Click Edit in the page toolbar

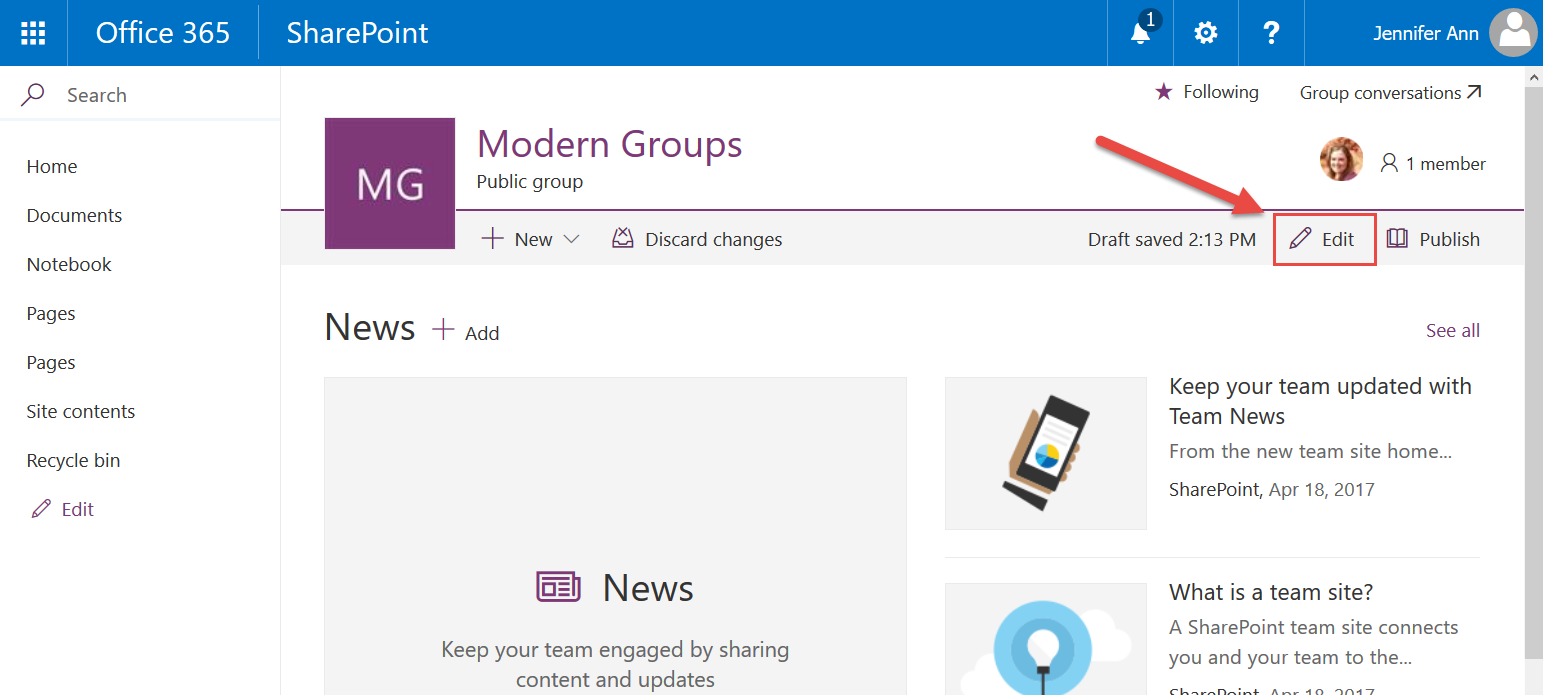[x=1324, y=239]
